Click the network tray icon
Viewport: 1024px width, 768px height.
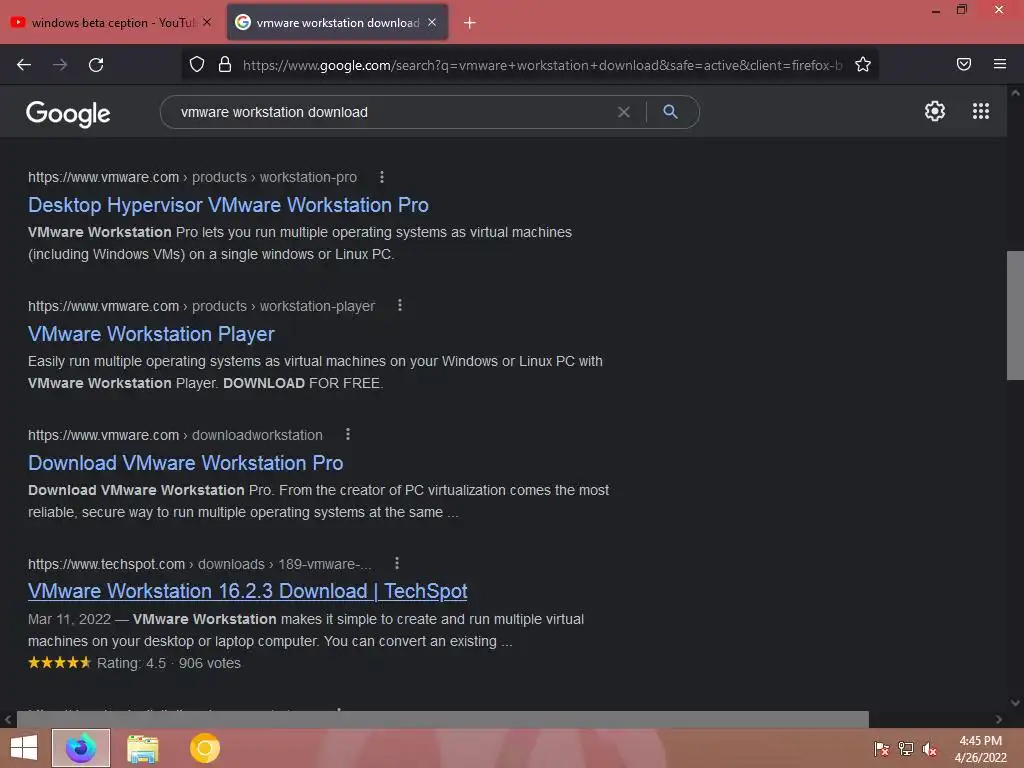[x=906, y=748]
